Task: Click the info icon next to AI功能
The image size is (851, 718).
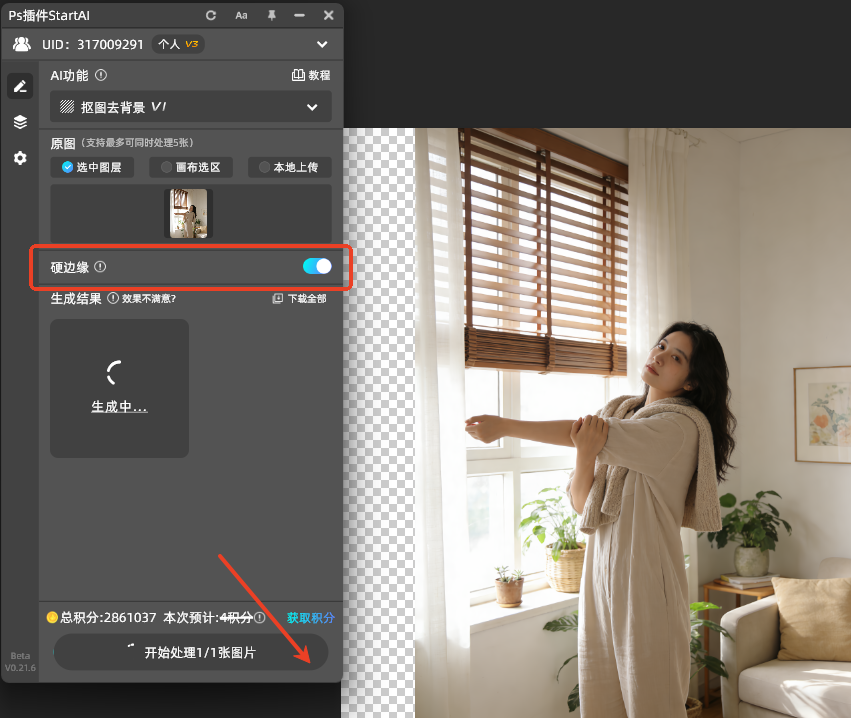Action: (100, 75)
